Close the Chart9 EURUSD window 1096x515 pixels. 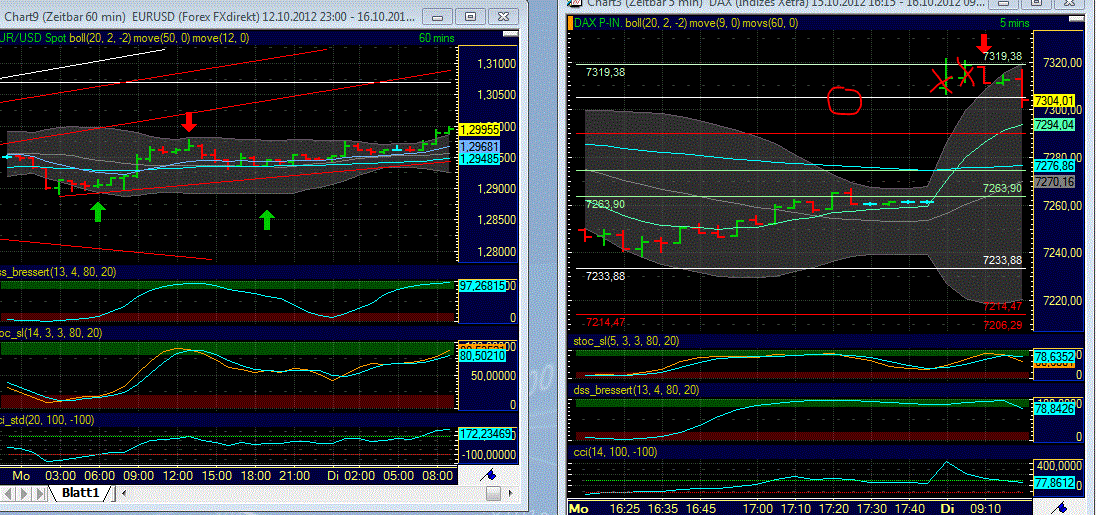(x=503, y=16)
